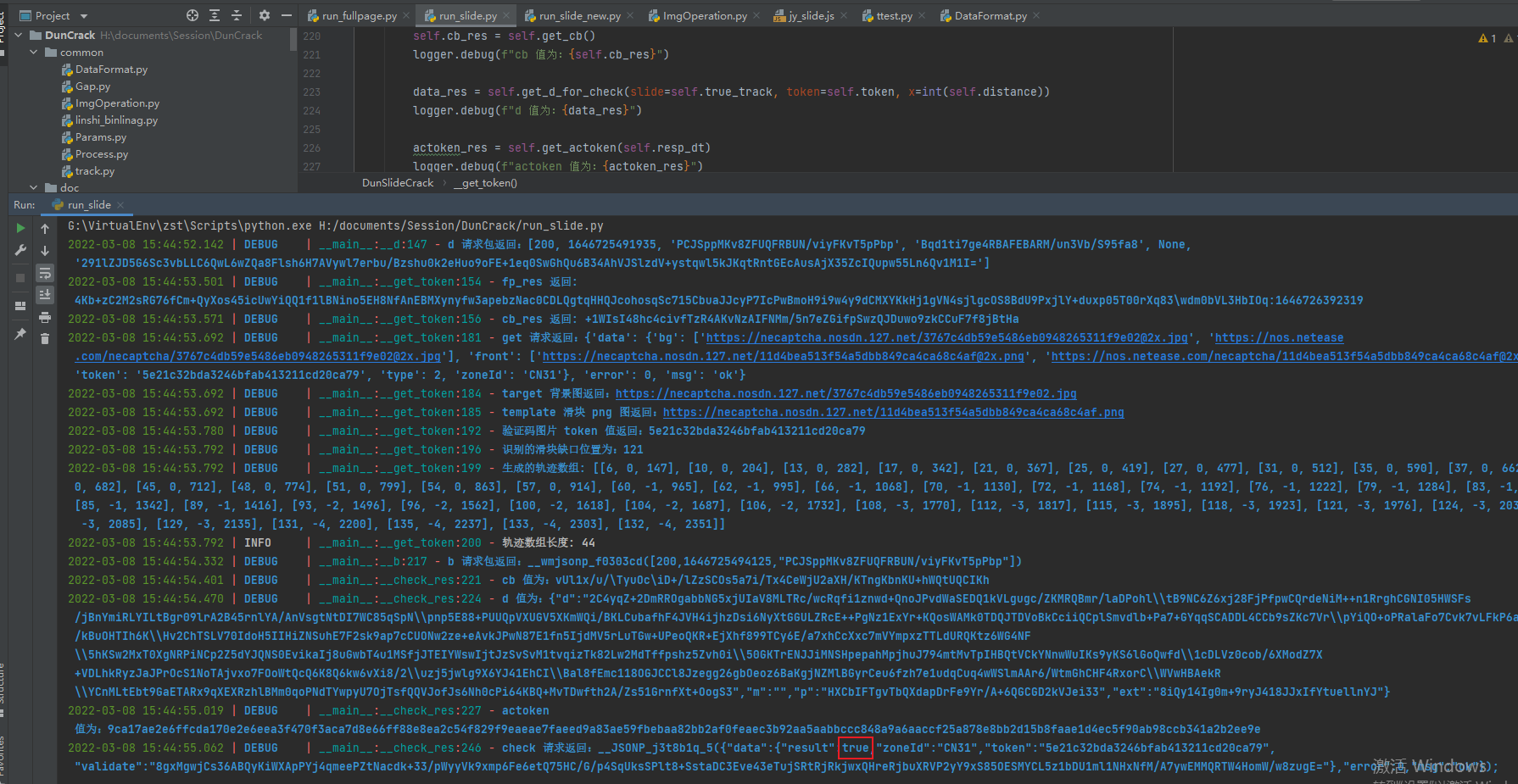Image resolution: width=1518 pixels, height=784 pixels.
Task: Print the console output
Action: coord(45,317)
